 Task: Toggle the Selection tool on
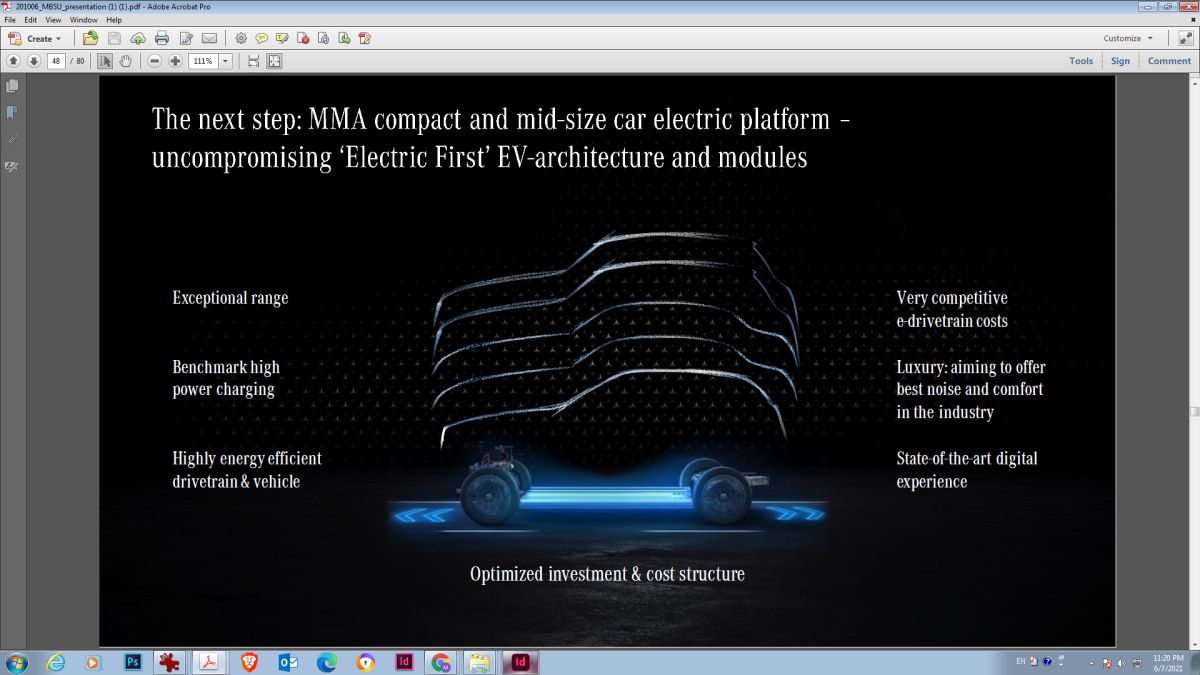click(x=104, y=60)
